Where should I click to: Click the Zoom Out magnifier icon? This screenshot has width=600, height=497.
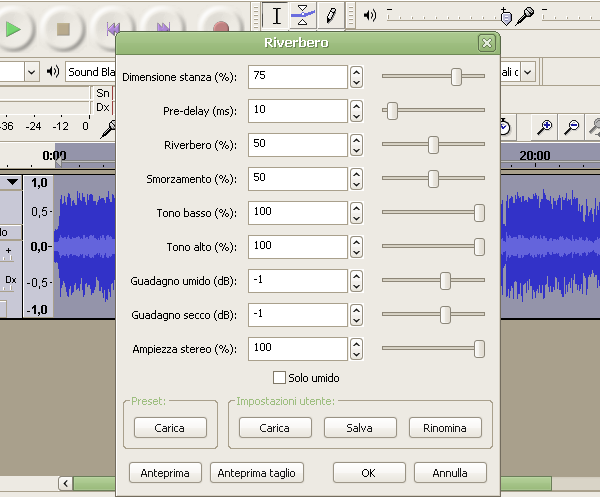tap(572, 127)
